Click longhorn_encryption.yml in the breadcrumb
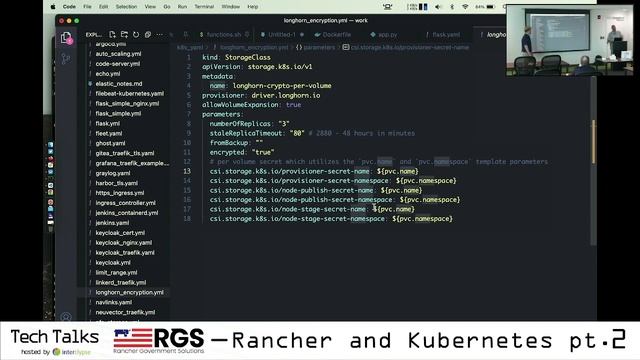The image size is (640, 360). tap(254, 47)
